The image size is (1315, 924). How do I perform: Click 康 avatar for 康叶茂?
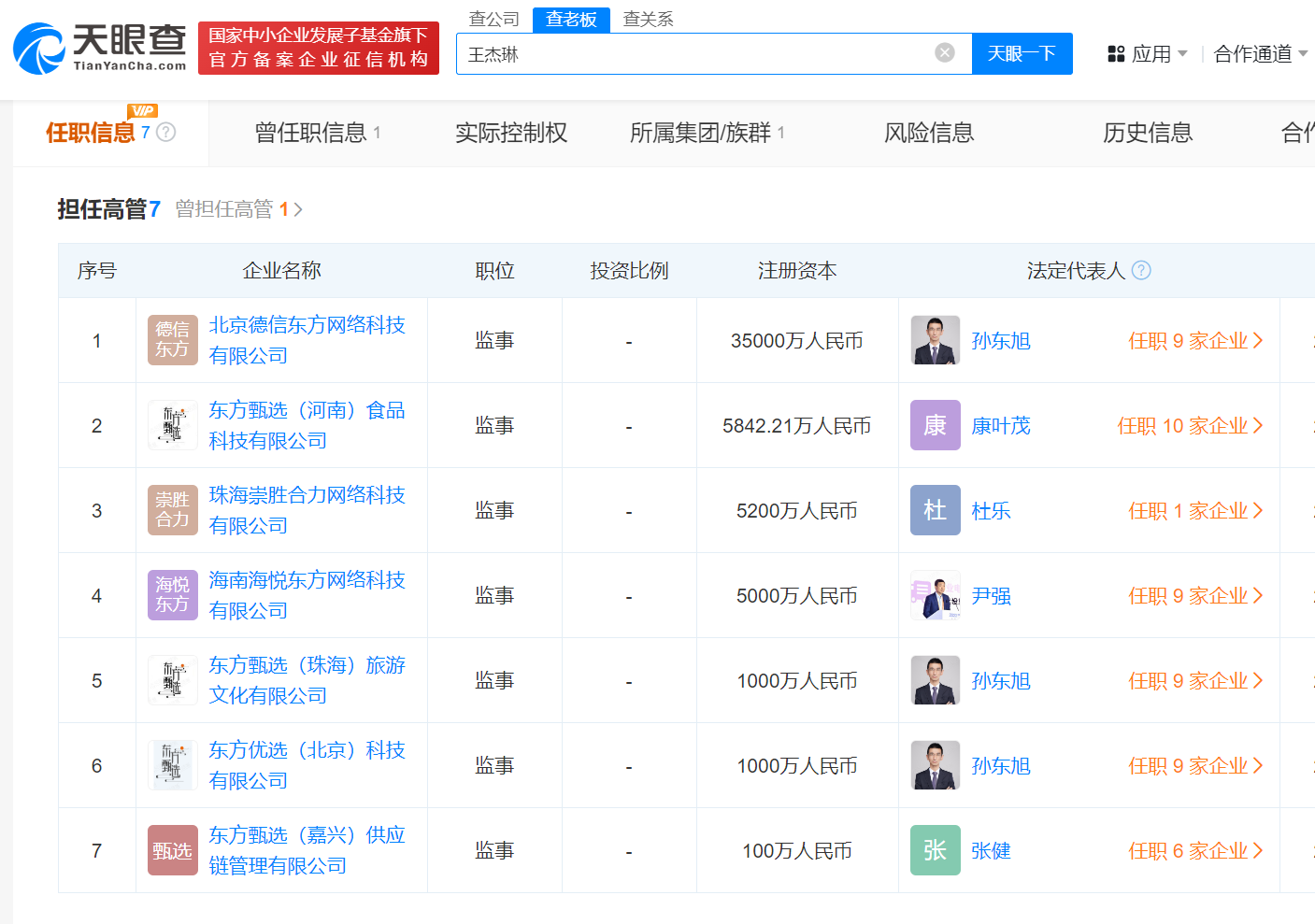[x=936, y=425]
